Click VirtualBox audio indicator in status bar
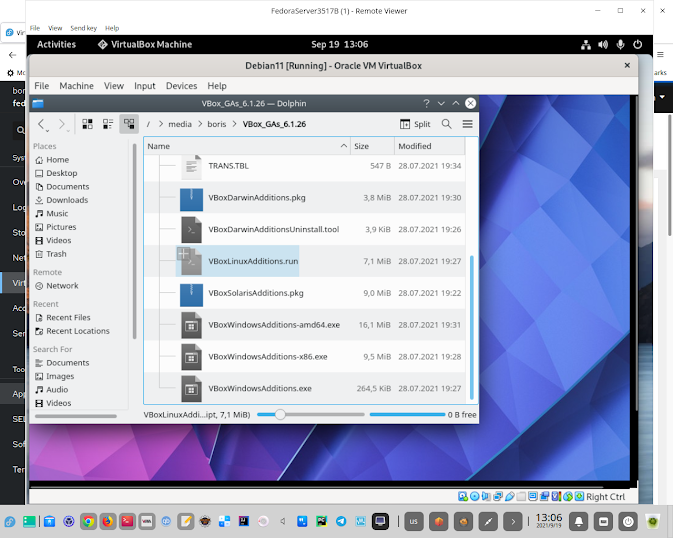The width and height of the screenshot is (673, 538). coord(486,497)
